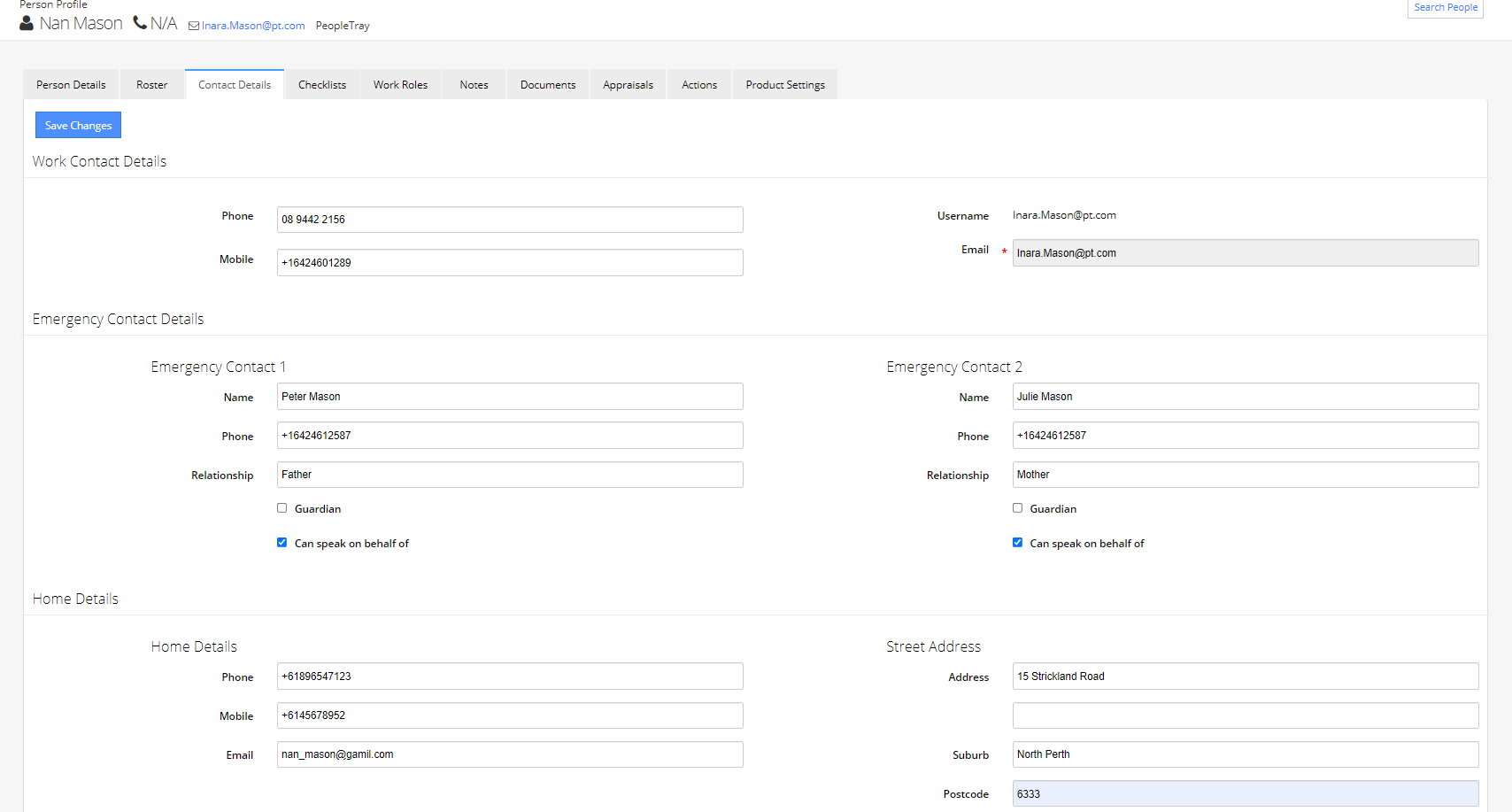Click the person icon beside Nan Mason

click(x=25, y=23)
